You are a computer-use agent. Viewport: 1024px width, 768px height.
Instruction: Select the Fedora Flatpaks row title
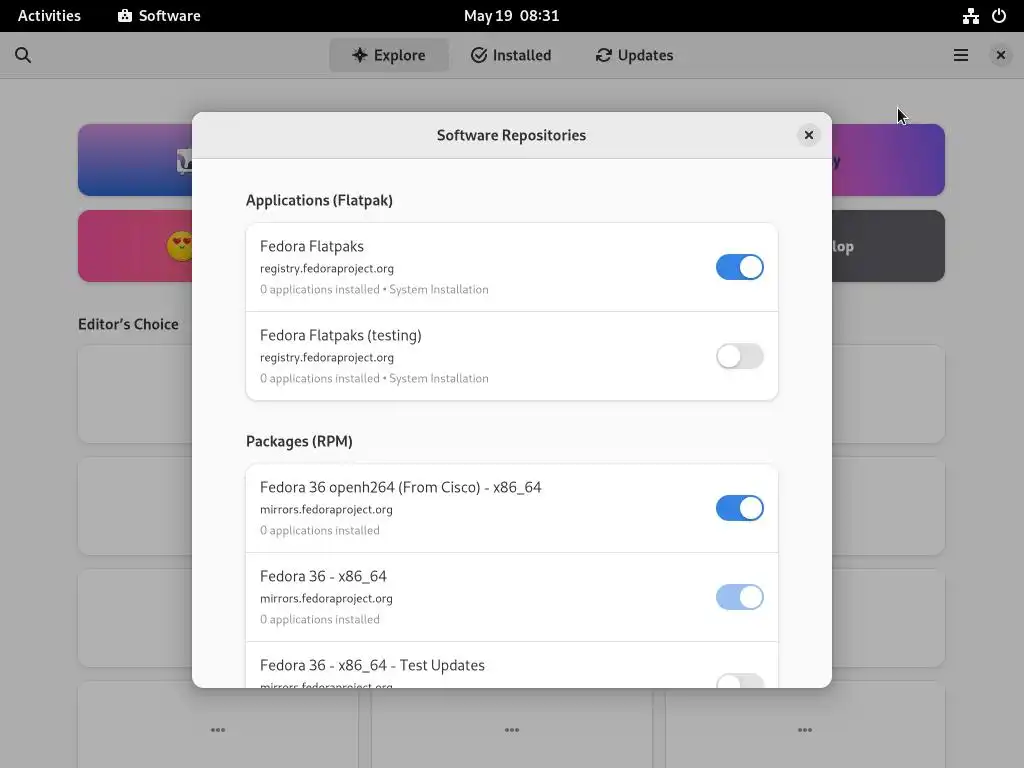pos(312,246)
